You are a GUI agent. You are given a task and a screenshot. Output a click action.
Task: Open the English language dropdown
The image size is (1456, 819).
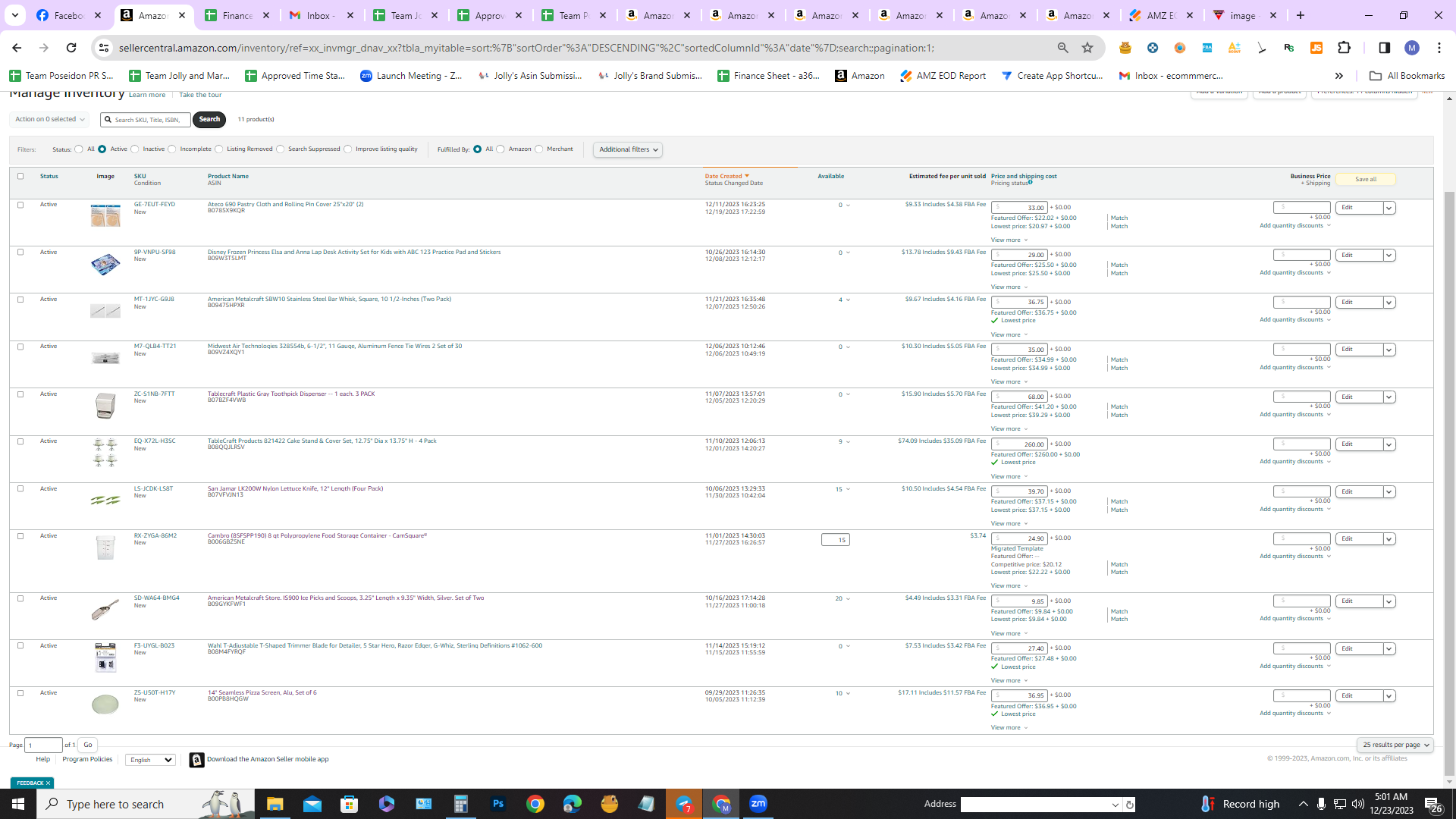tap(150, 760)
